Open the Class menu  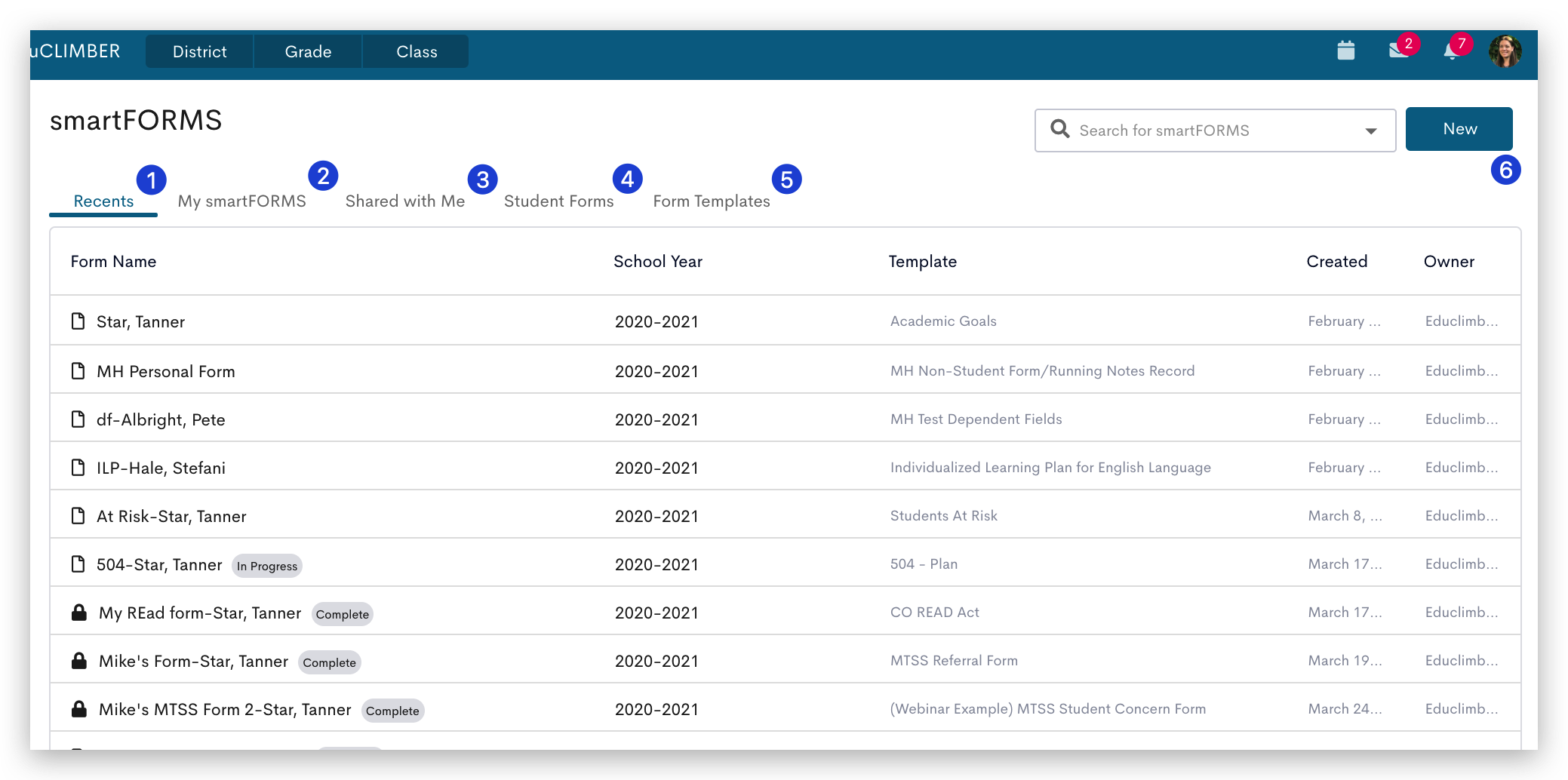[x=417, y=51]
